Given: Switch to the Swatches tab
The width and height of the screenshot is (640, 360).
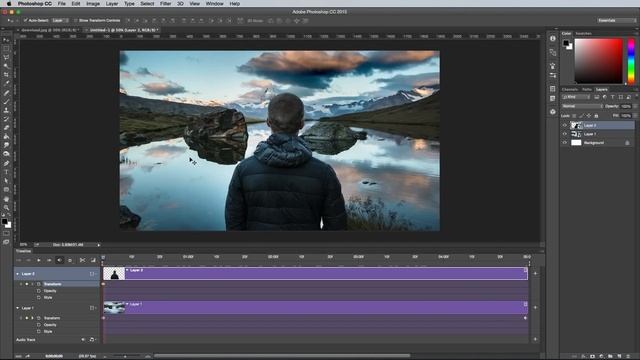Looking at the screenshot, I should [583, 33].
